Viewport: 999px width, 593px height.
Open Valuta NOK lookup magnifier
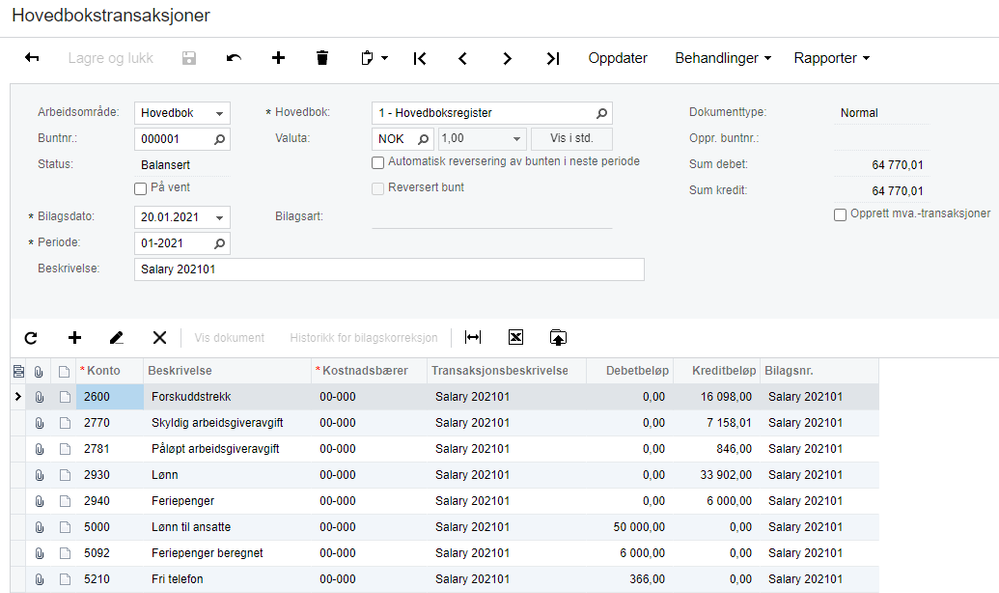click(x=423, y=139)
